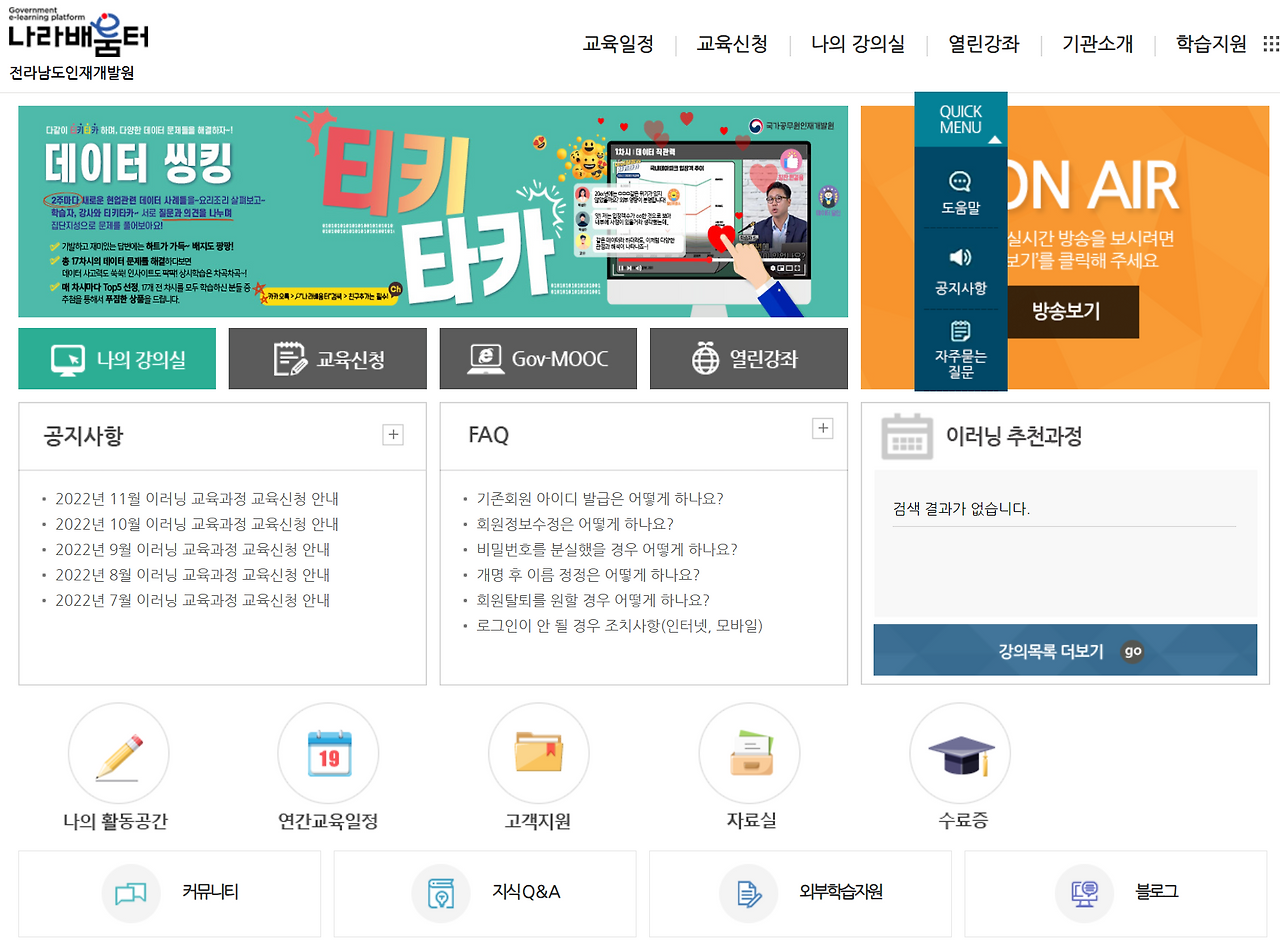Screen dimensions: 1280x950
Task: Collapse the QUICK MENU with its arrow
Action: 994,140
